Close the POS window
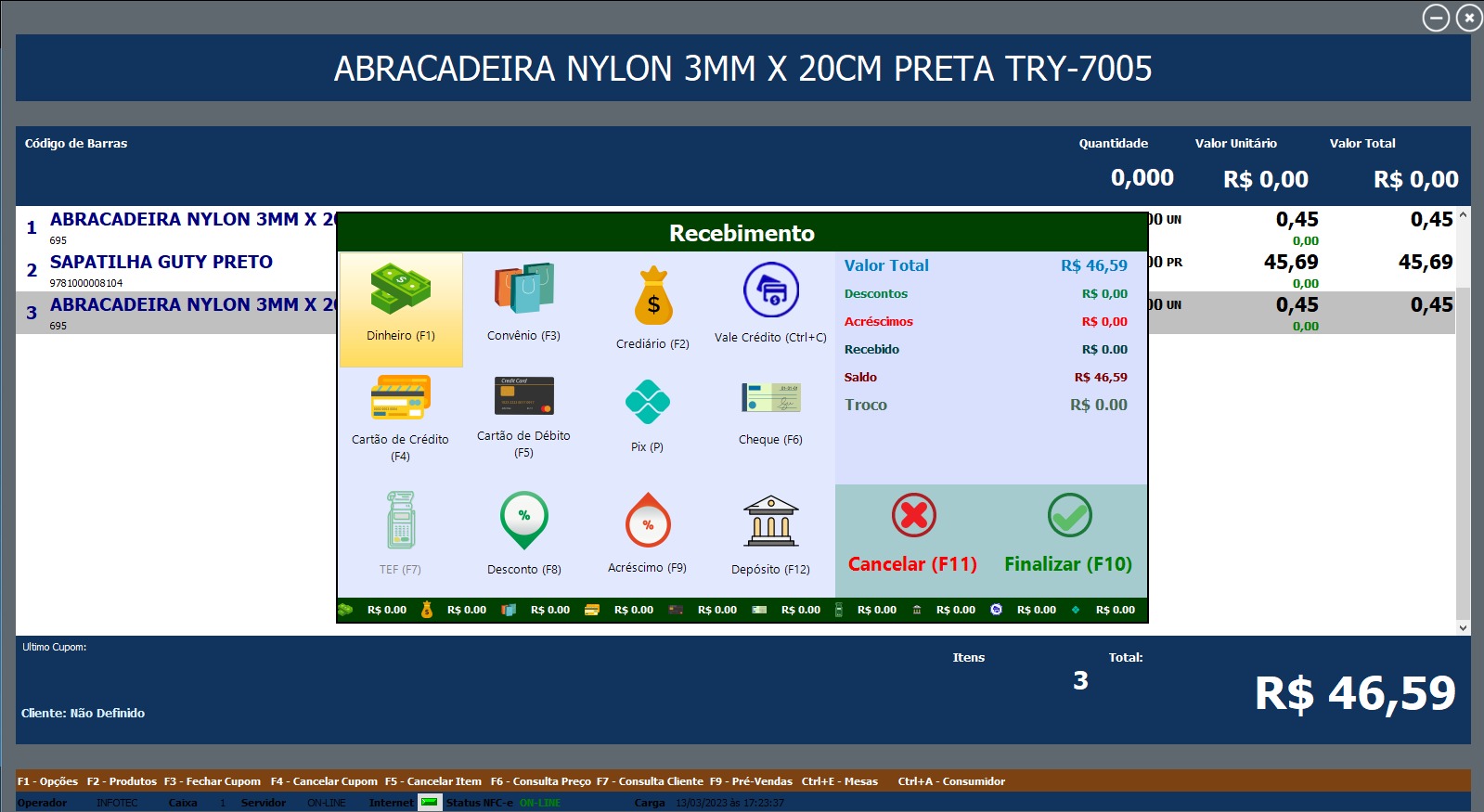The image size is (1484, 812). (1469, 18)
